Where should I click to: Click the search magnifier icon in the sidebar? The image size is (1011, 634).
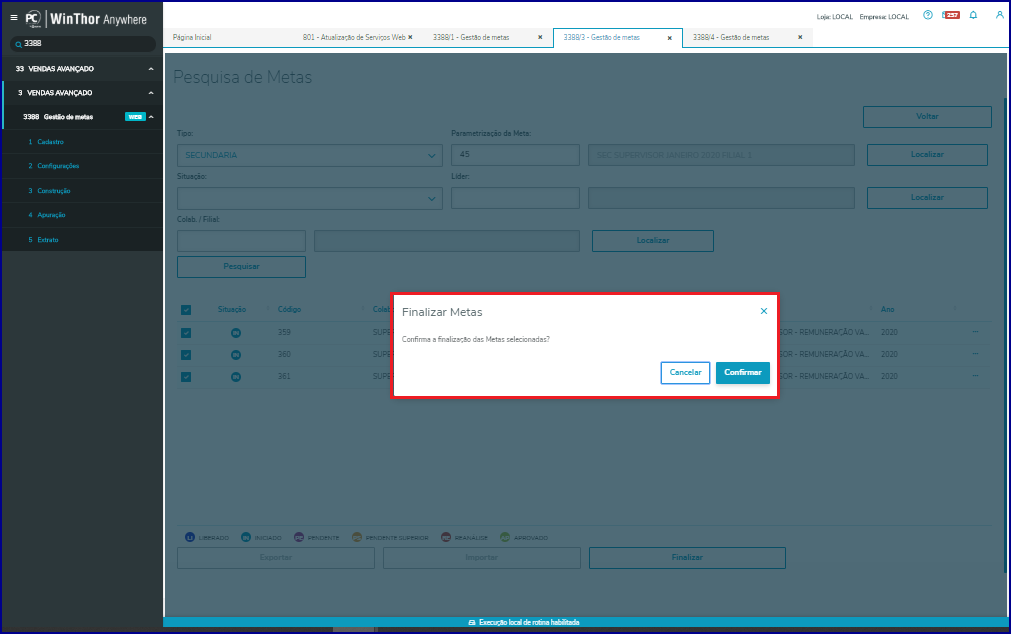(x=18, y=44)
